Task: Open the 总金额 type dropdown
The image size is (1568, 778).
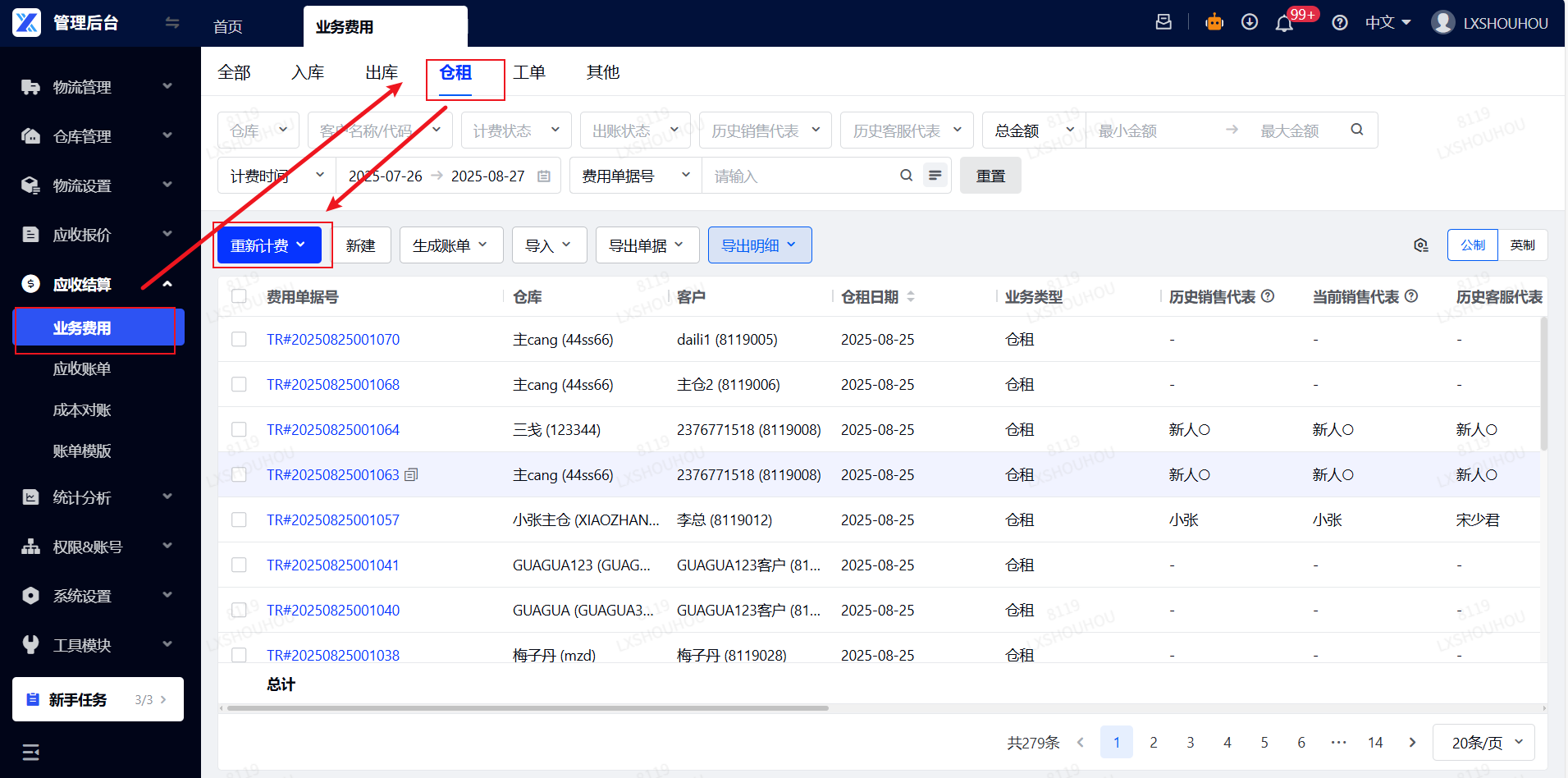Action: pyautogui.click(x=1034, y=130)
